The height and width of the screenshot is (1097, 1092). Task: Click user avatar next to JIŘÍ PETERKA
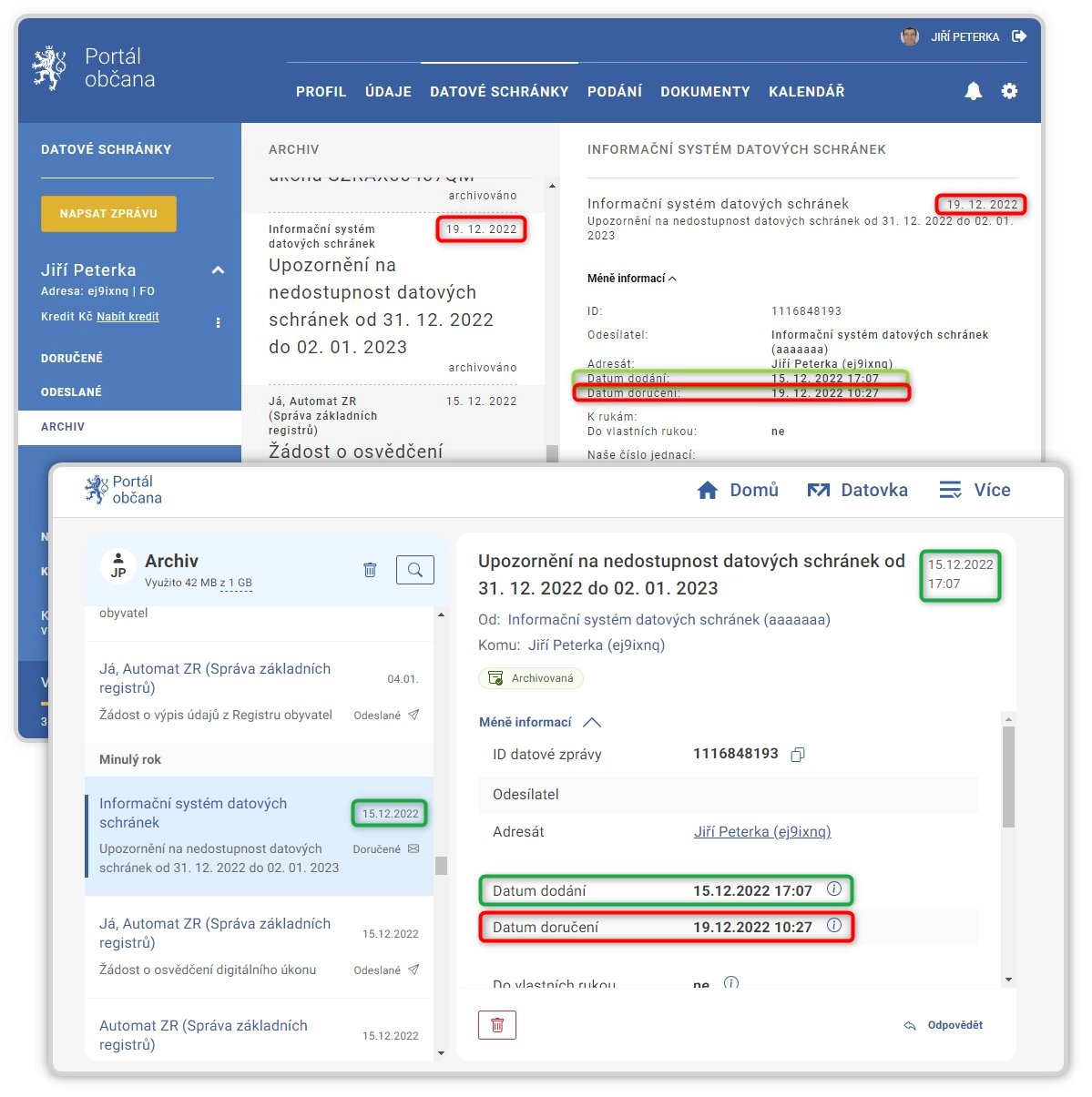click(909, 36)
